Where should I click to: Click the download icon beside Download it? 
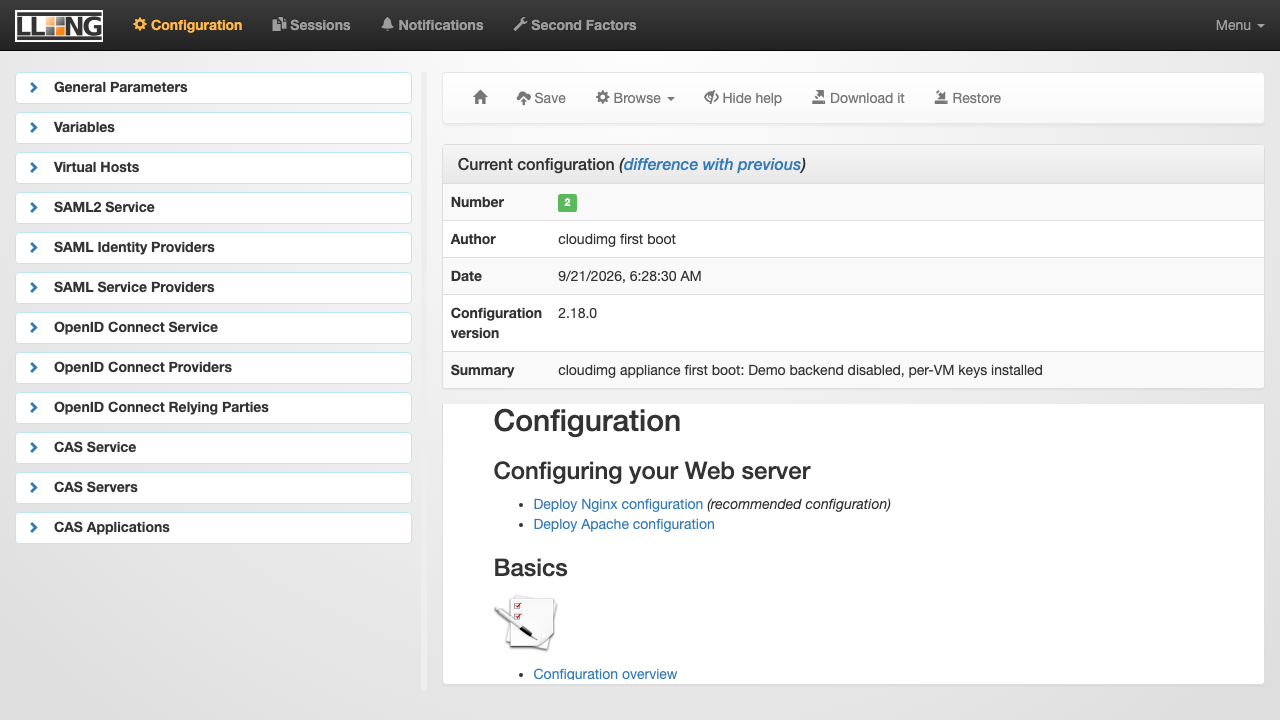click(819, 98)
